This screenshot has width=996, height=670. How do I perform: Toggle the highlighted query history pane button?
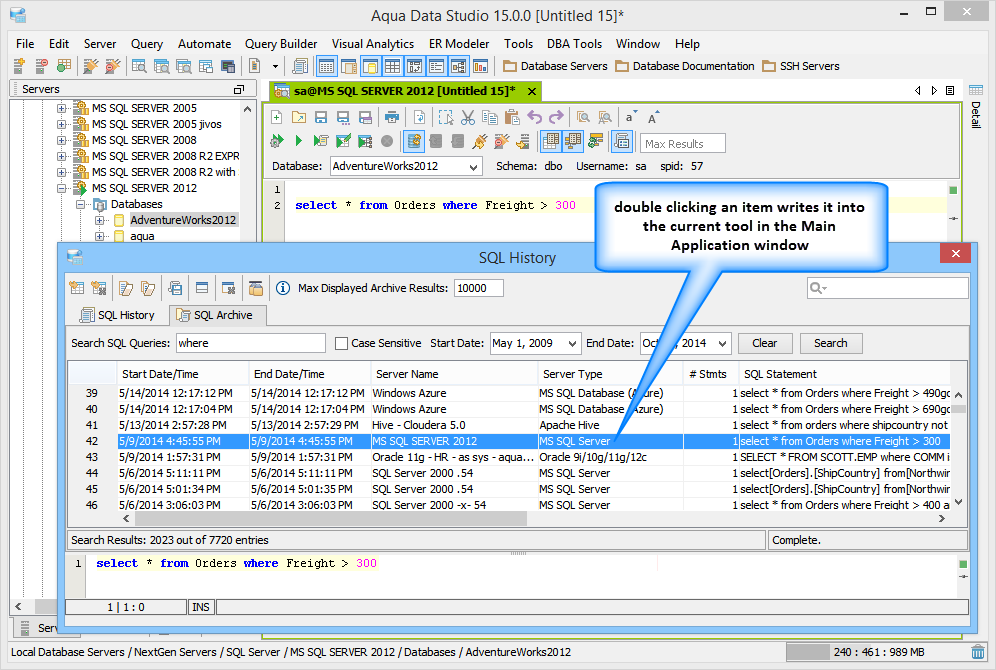pos(622,141)
